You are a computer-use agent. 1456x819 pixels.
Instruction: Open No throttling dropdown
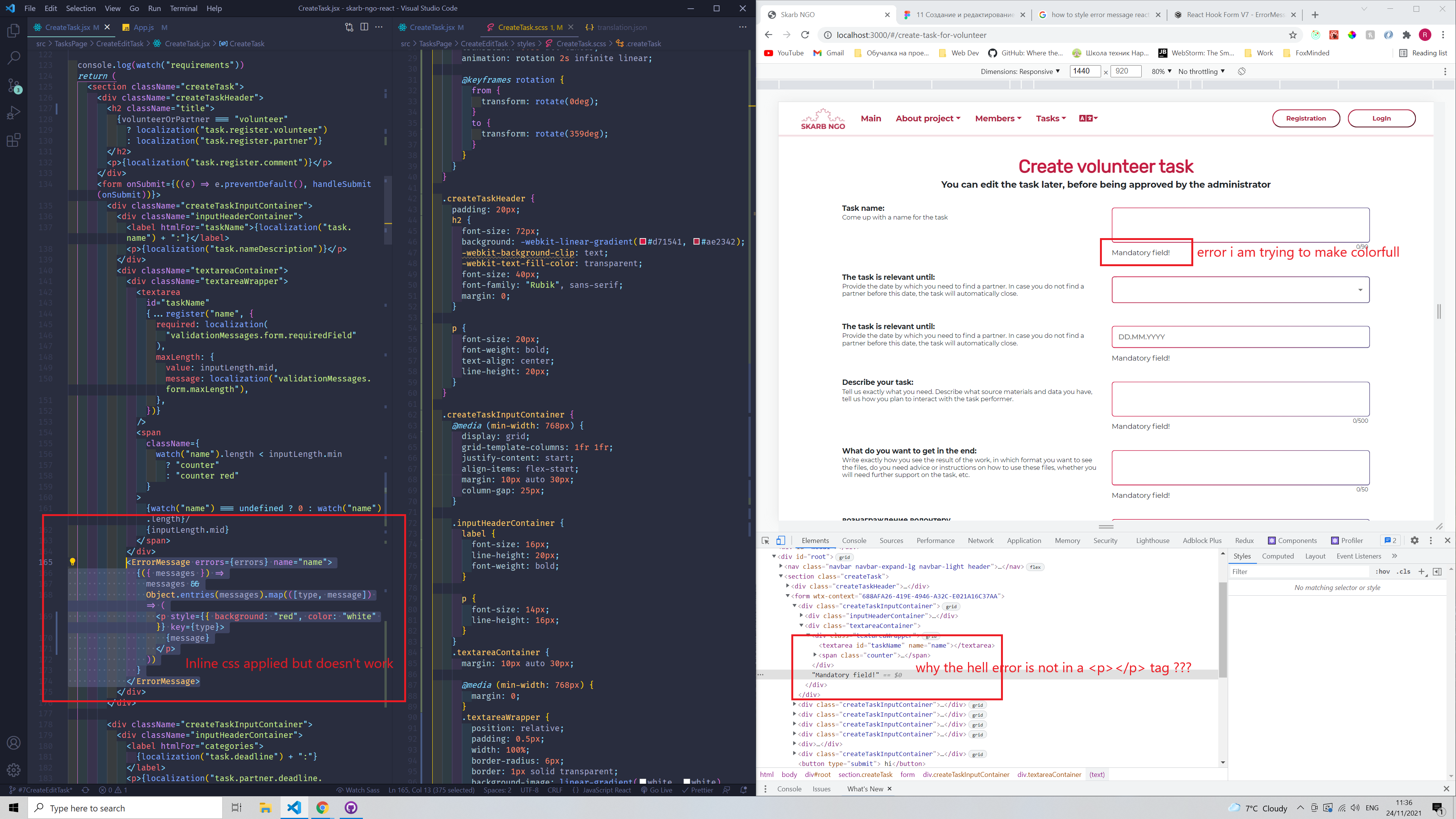(x=1201, y=71)
